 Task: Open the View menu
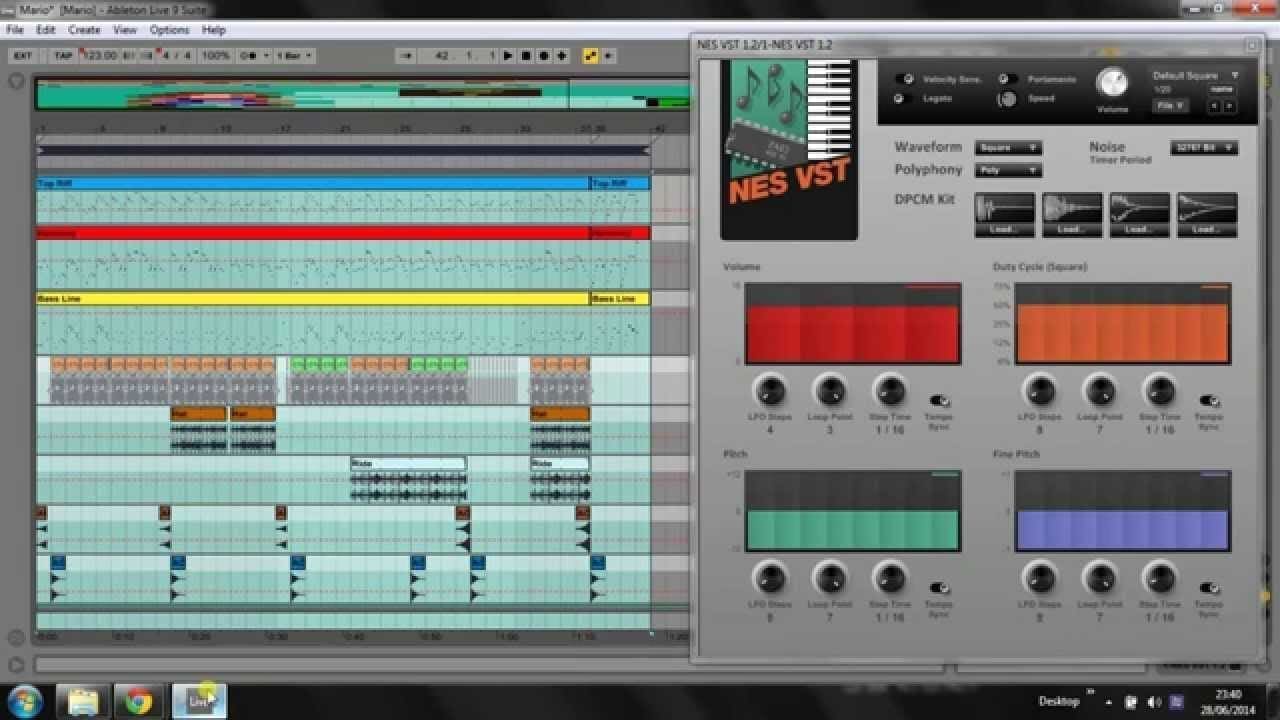[x=125, y=30]
